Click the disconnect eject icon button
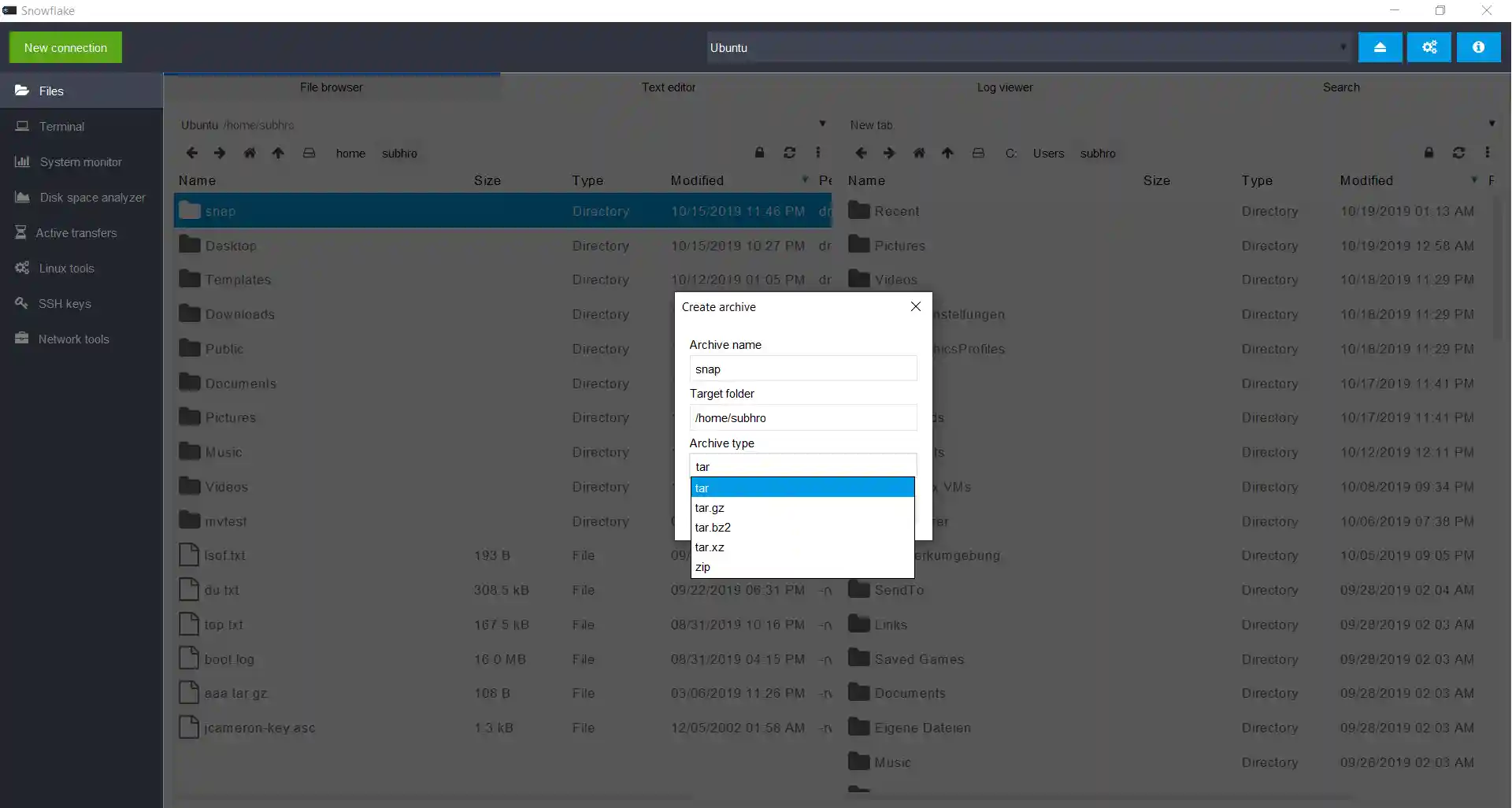The width and height of the screenshot is (1512, 808). 1380,47
